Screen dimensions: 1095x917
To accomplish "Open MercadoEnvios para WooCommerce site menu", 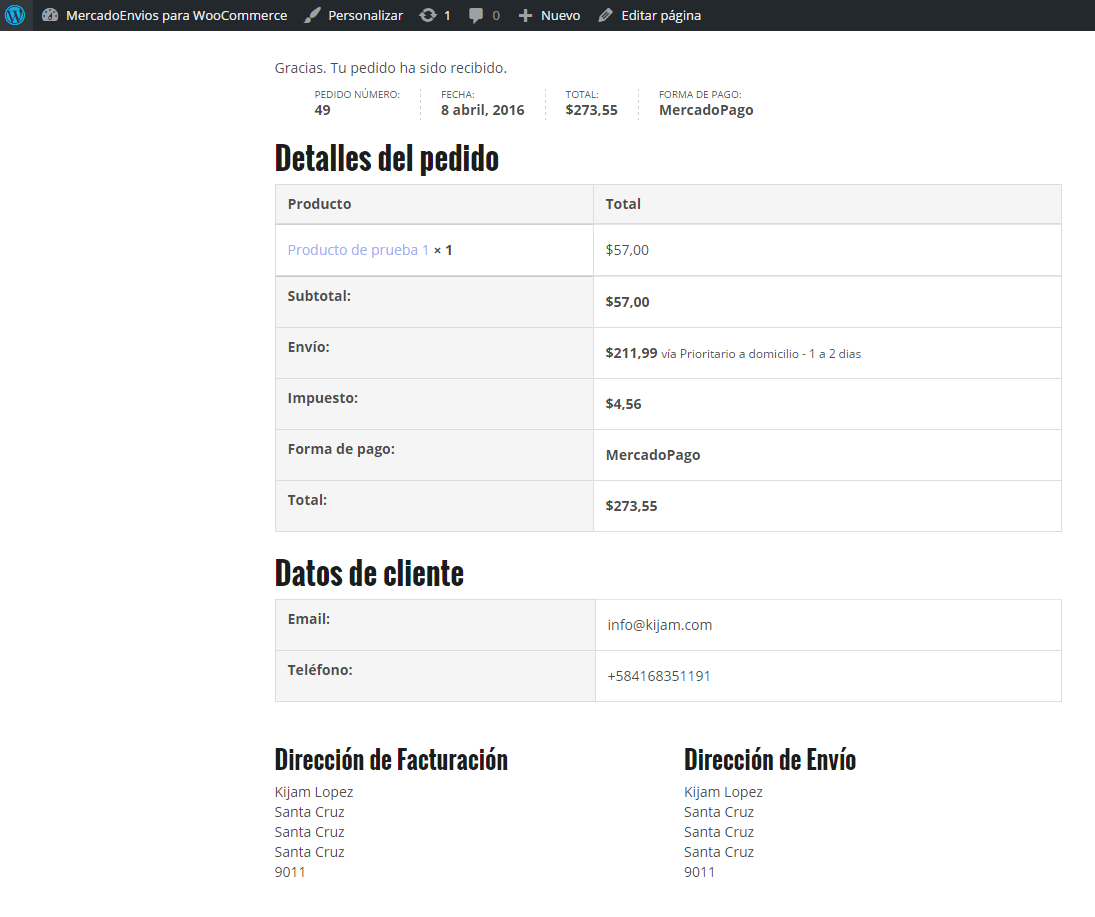I will point(176,15).
